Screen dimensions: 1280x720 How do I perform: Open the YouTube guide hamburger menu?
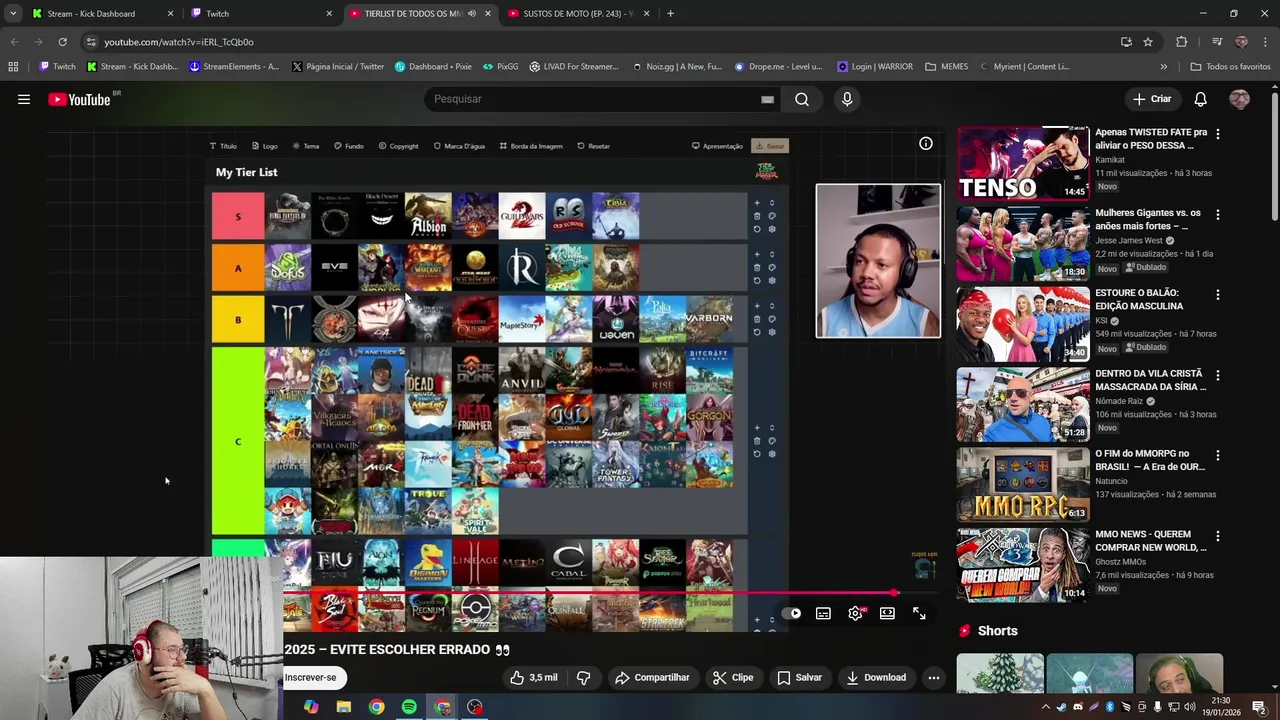[24, 99]
